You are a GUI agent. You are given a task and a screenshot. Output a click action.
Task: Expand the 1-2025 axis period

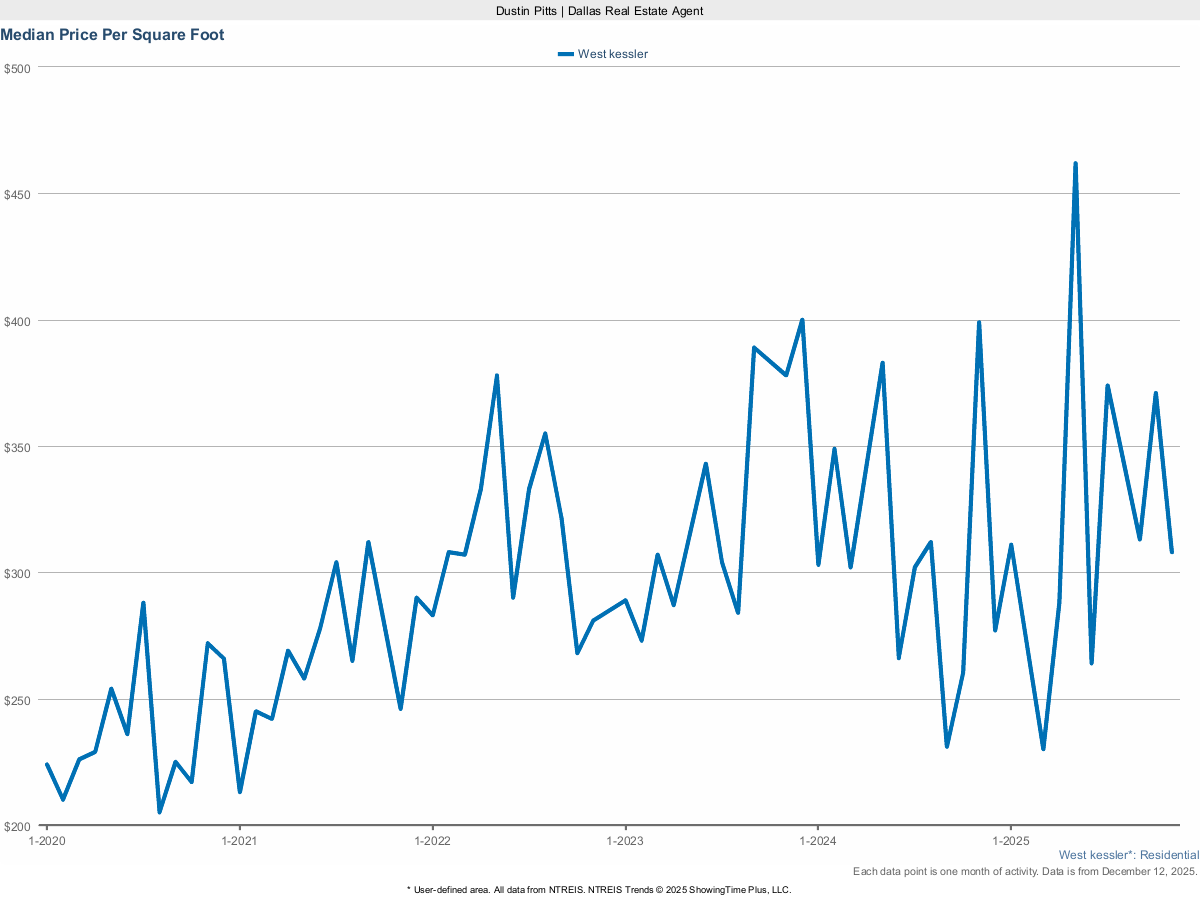tap(1013, 841)
